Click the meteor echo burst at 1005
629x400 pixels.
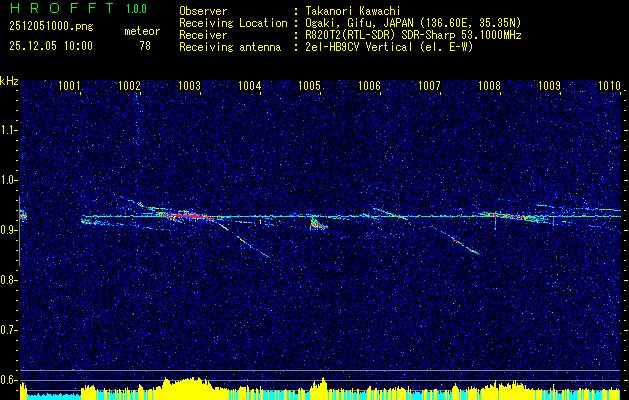[x=319, y=223]
